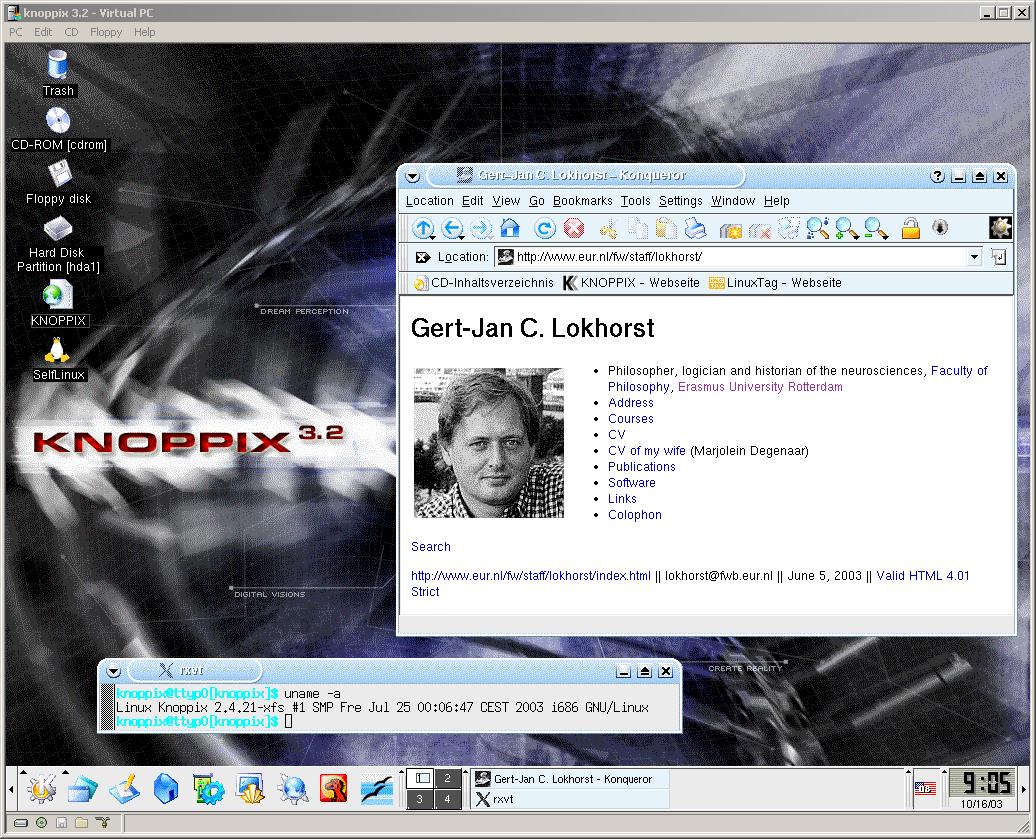The height and width of the screenshot is (839, 1036).
Task: Switch to virtual desktop 2
Action: pyautogui.click(x=447, y=778)
